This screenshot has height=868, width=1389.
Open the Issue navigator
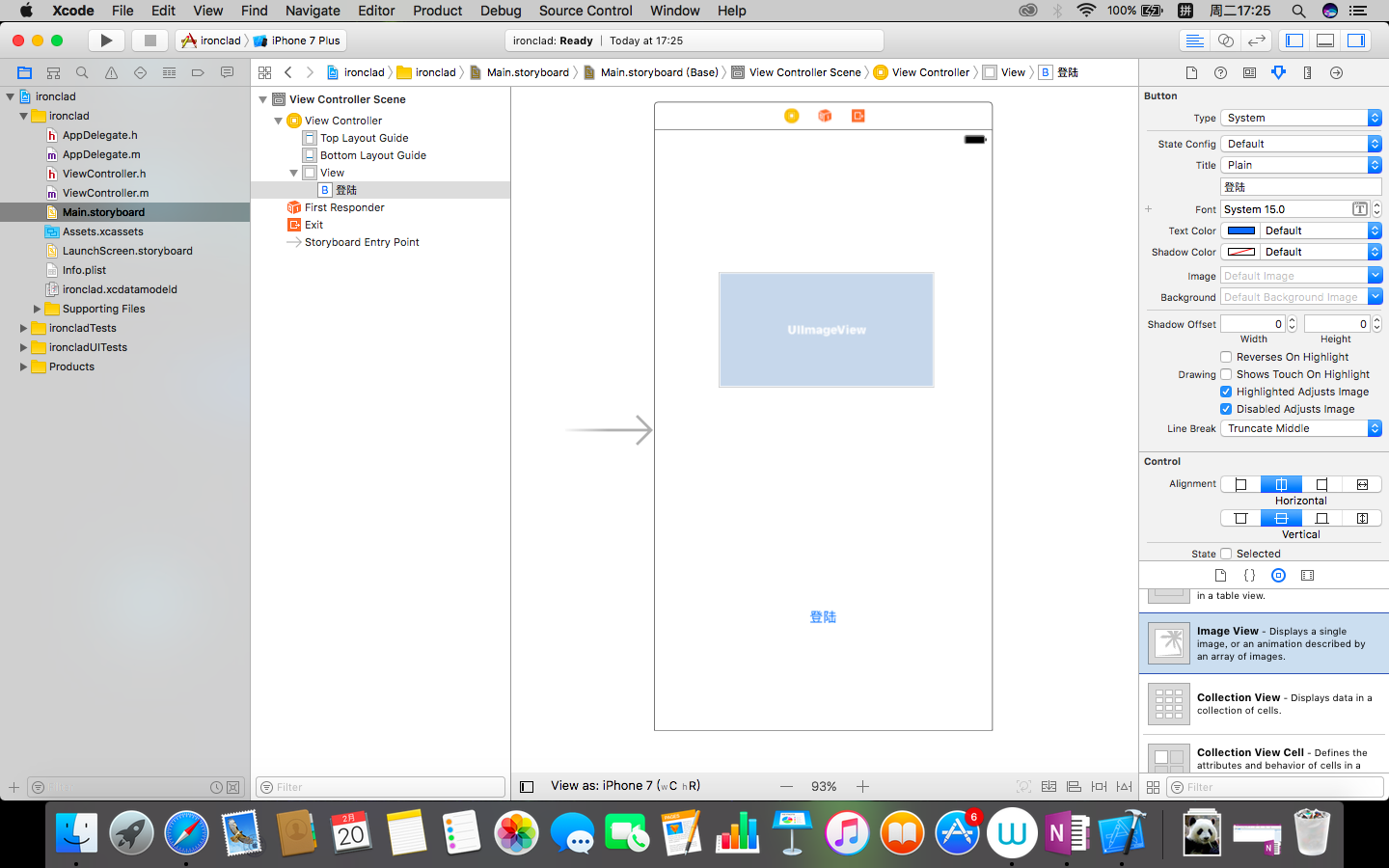point(112,72)
